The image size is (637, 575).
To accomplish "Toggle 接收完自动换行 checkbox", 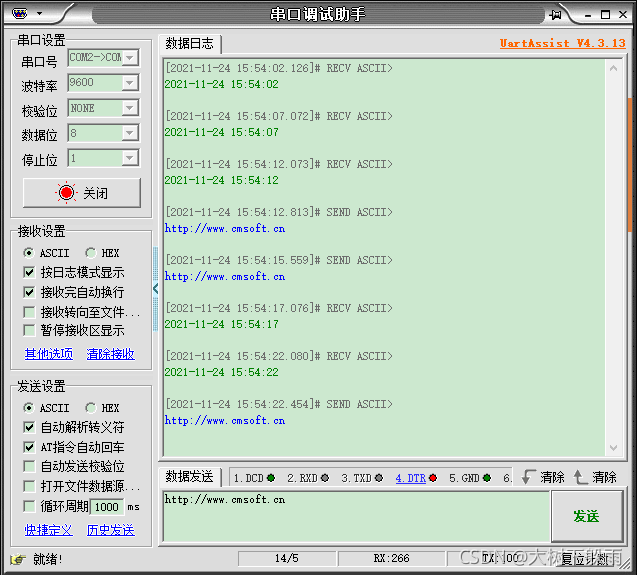I will coord(29,292).
